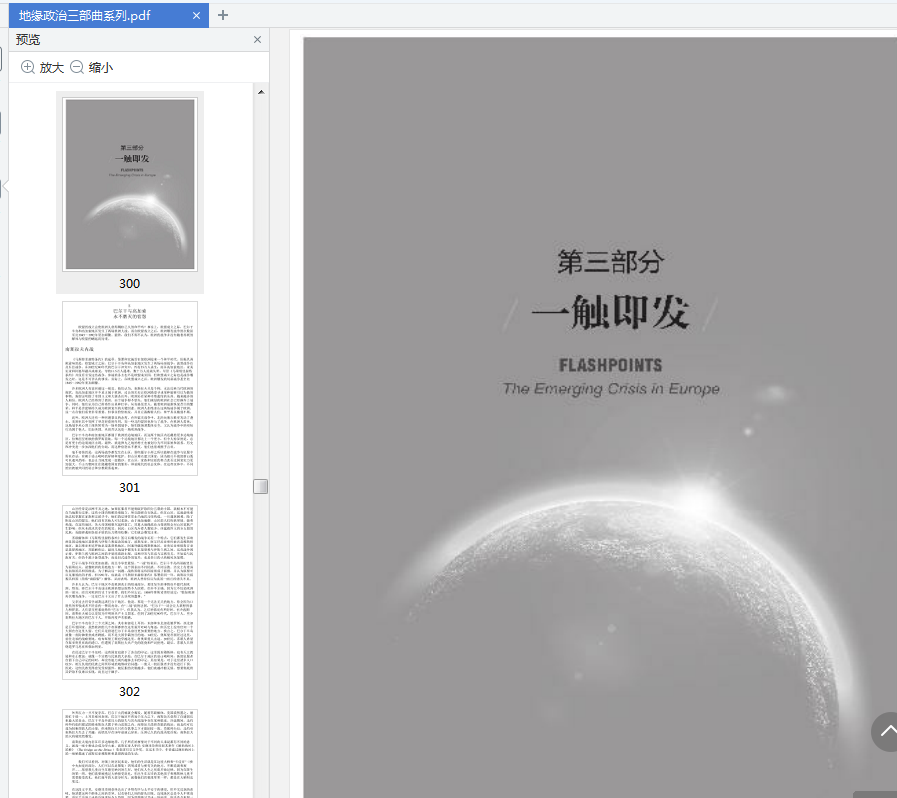The width and height of the screenshot is (897, 798).
Task: Open the partially visible thumbnail below 302
Action: 130,753
